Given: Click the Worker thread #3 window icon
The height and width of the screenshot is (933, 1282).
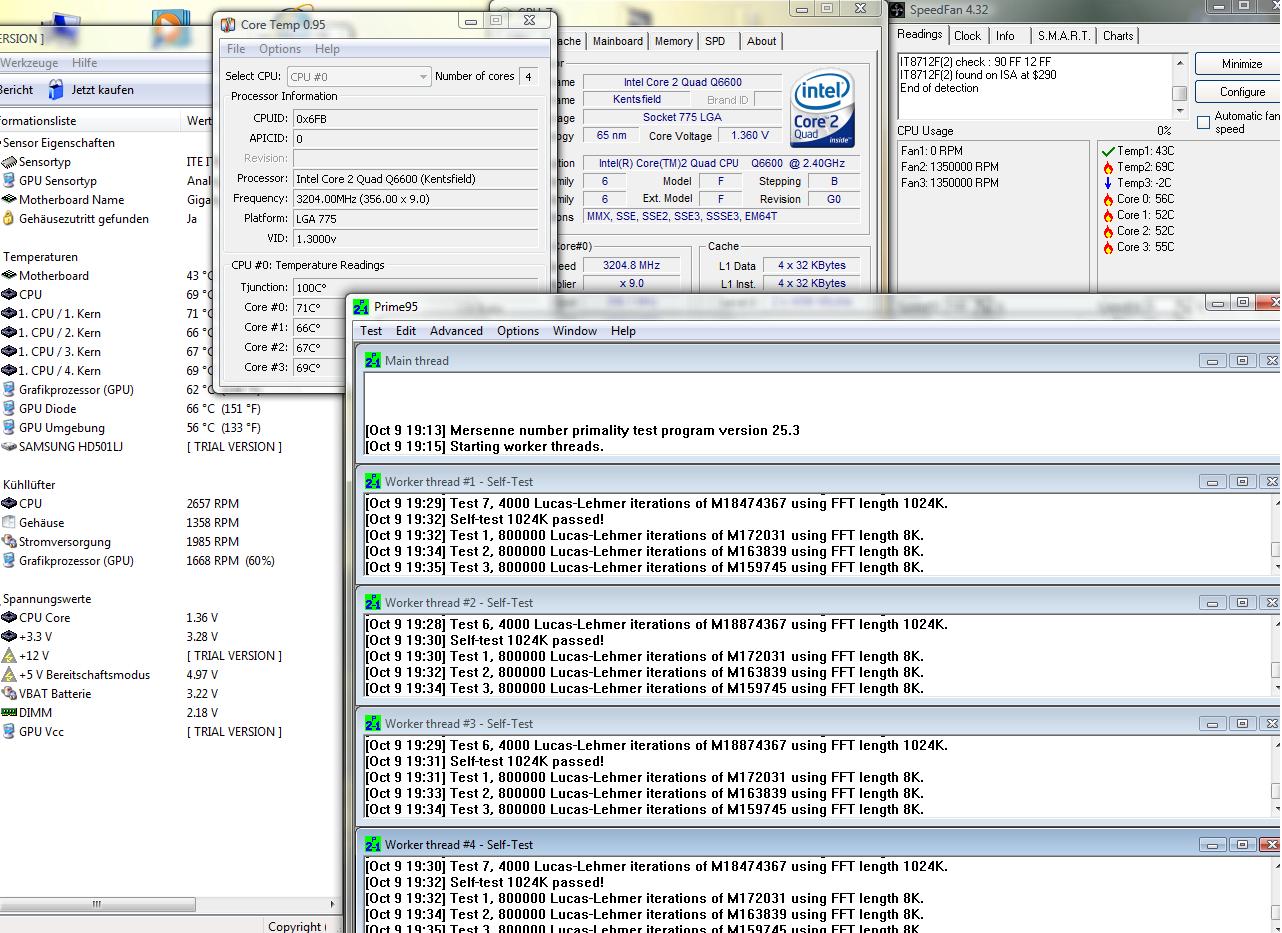Looking at the screenshot, I should tap(373, 723).
